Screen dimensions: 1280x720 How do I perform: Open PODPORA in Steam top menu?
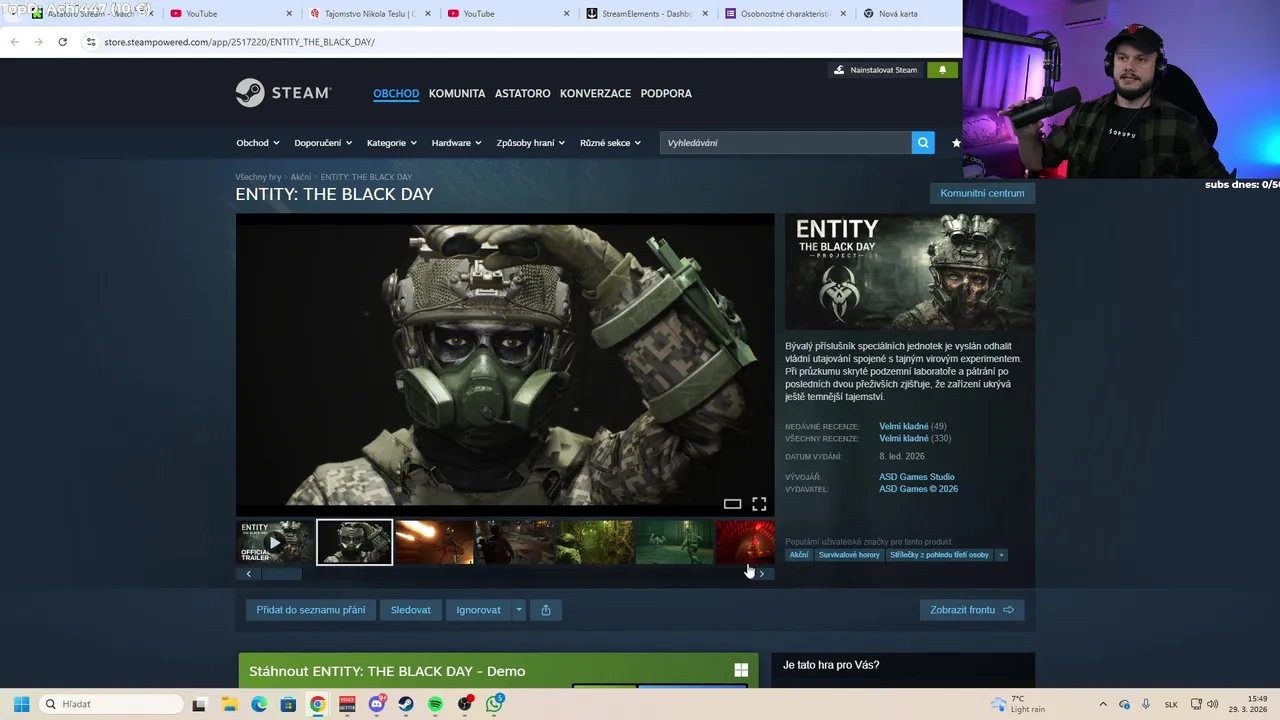(666, 93)
